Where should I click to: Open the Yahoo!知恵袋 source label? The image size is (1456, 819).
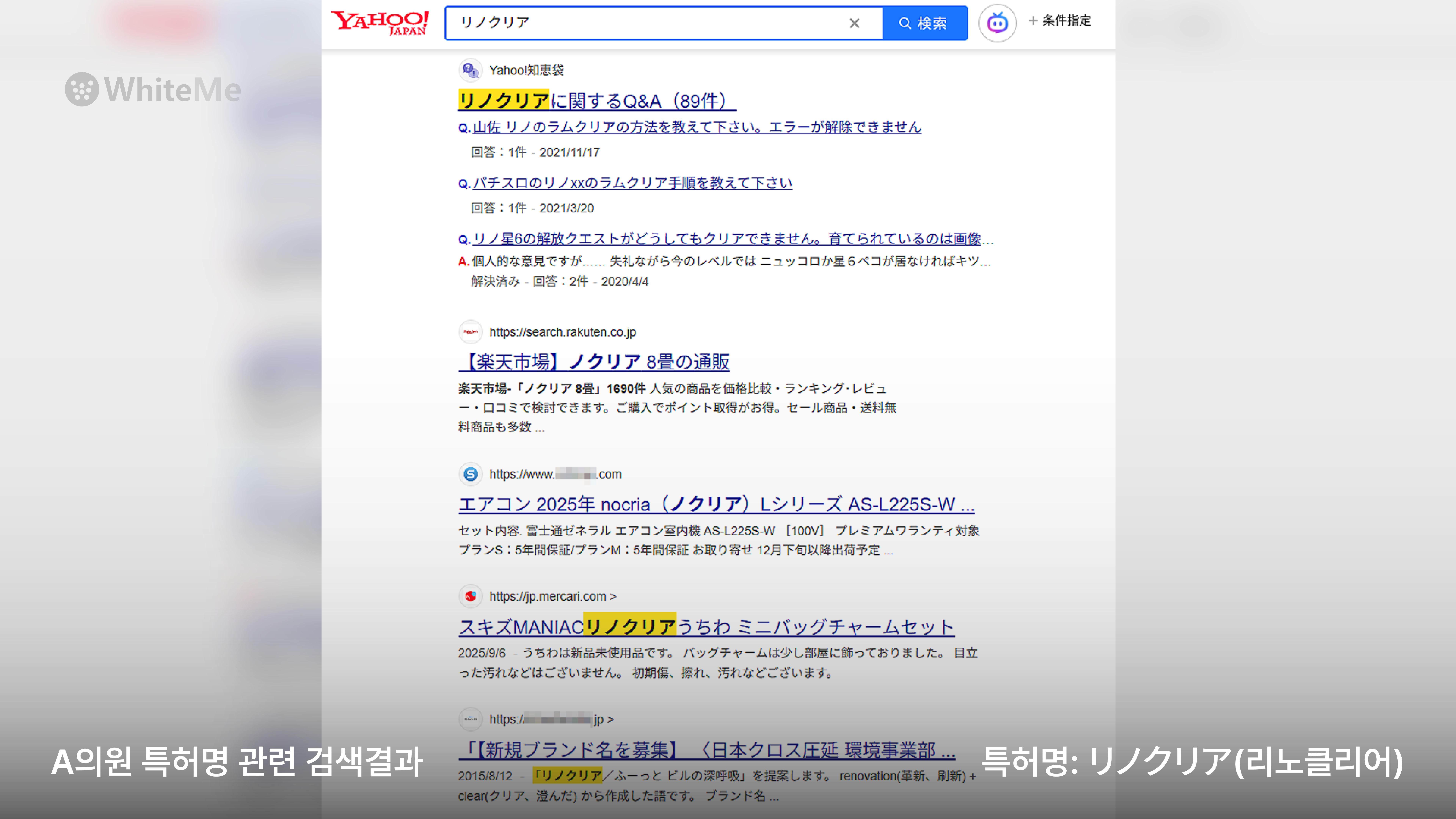(526, 70)
